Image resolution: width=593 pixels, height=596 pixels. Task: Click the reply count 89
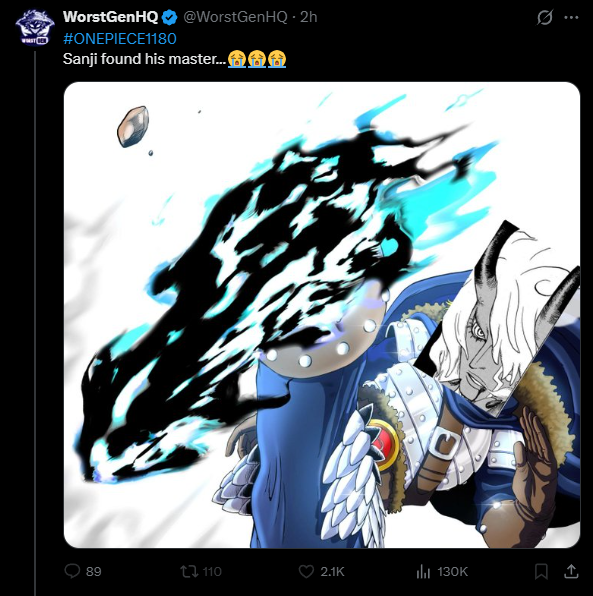94,571
